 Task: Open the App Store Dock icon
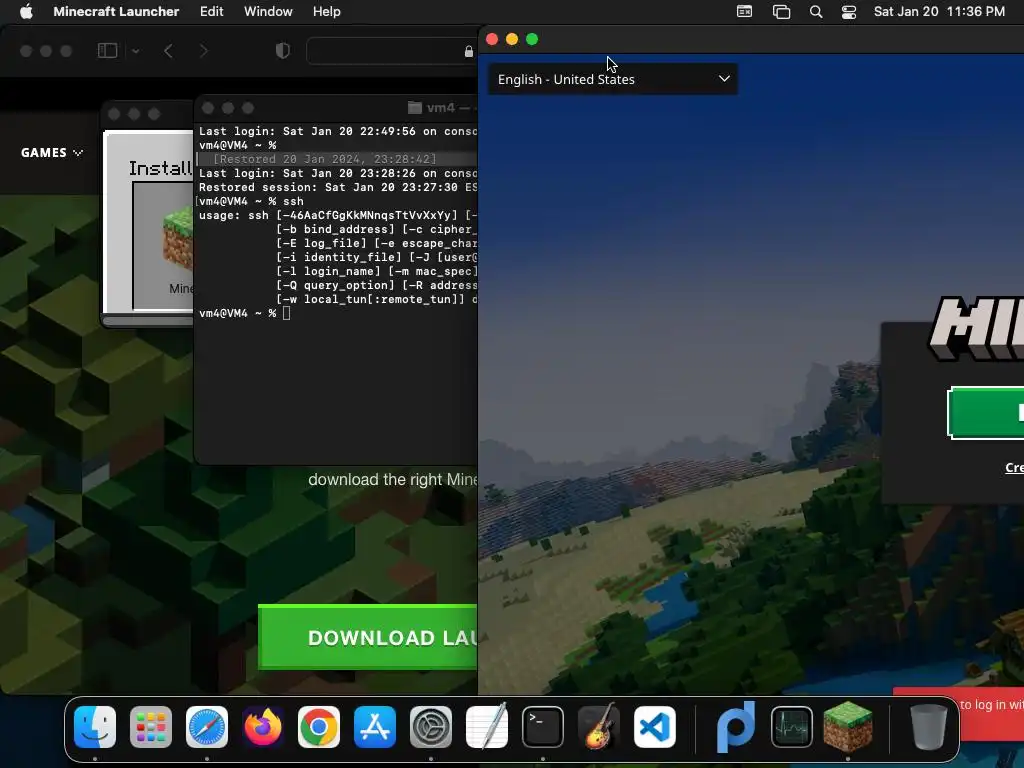(x=375, y=727)
